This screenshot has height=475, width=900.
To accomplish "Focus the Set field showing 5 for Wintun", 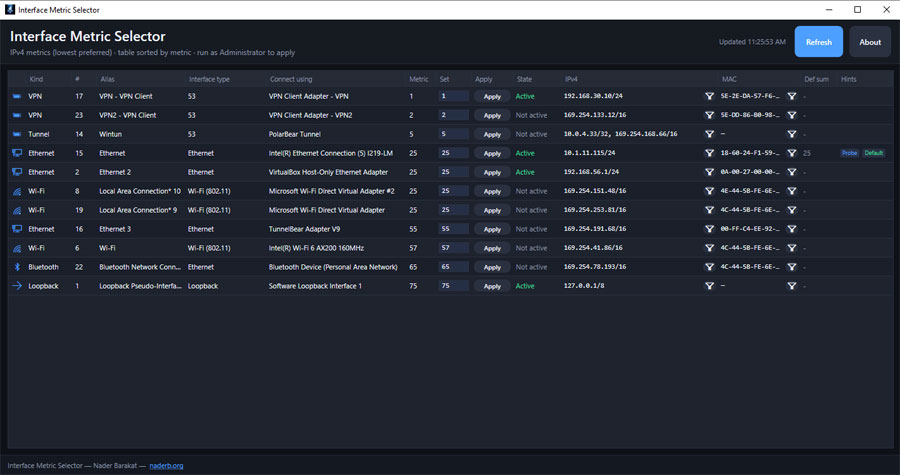I will click(x=453, y=134).
